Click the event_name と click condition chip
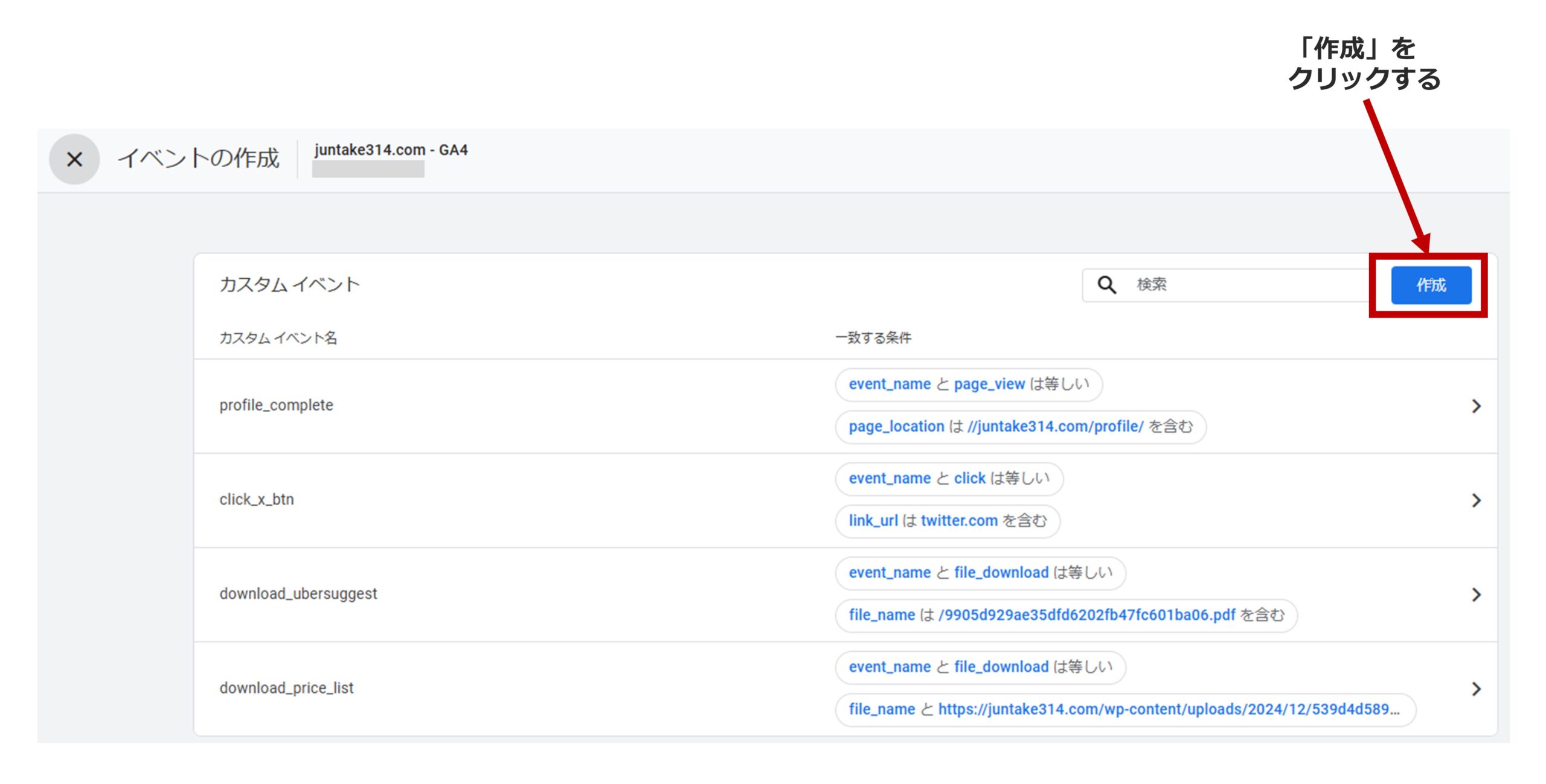The height and width of the screenshot is (784, 1546). click(x=949, y=479)
